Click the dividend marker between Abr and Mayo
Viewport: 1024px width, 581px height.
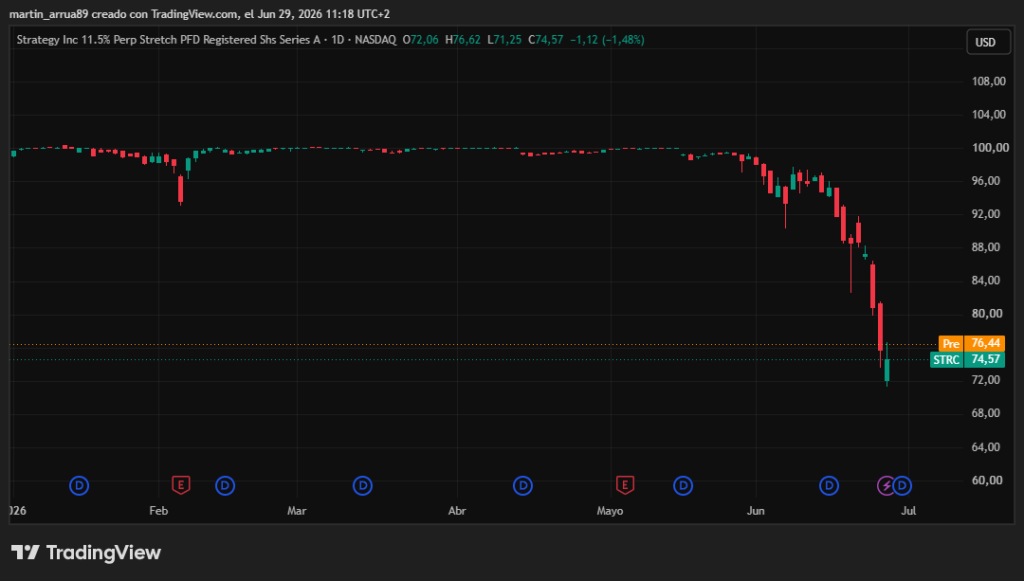[x=522, y=486]
